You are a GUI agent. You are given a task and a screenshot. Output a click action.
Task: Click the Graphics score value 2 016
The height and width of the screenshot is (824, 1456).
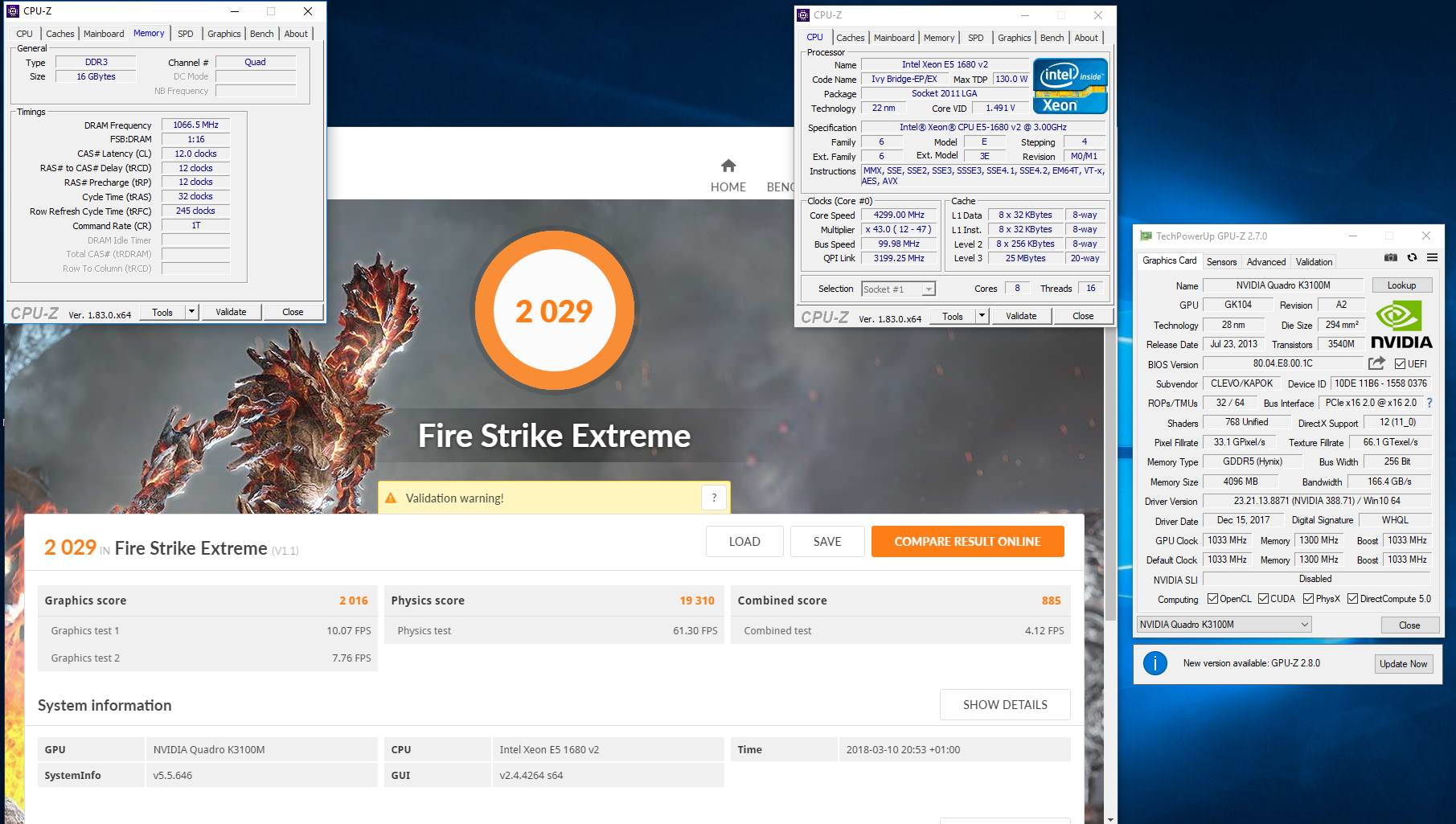[354, 601]
